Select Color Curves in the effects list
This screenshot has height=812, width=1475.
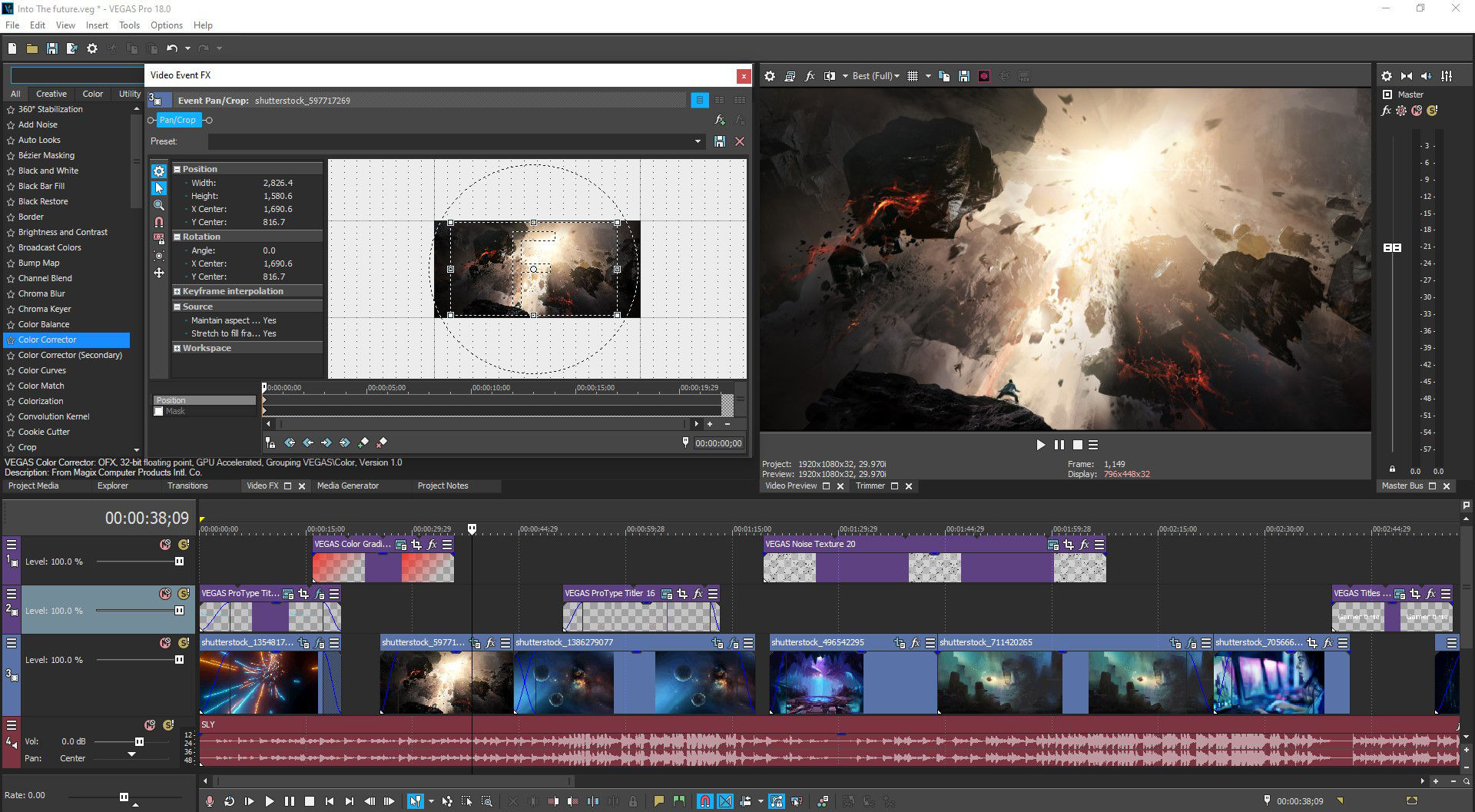43,370
